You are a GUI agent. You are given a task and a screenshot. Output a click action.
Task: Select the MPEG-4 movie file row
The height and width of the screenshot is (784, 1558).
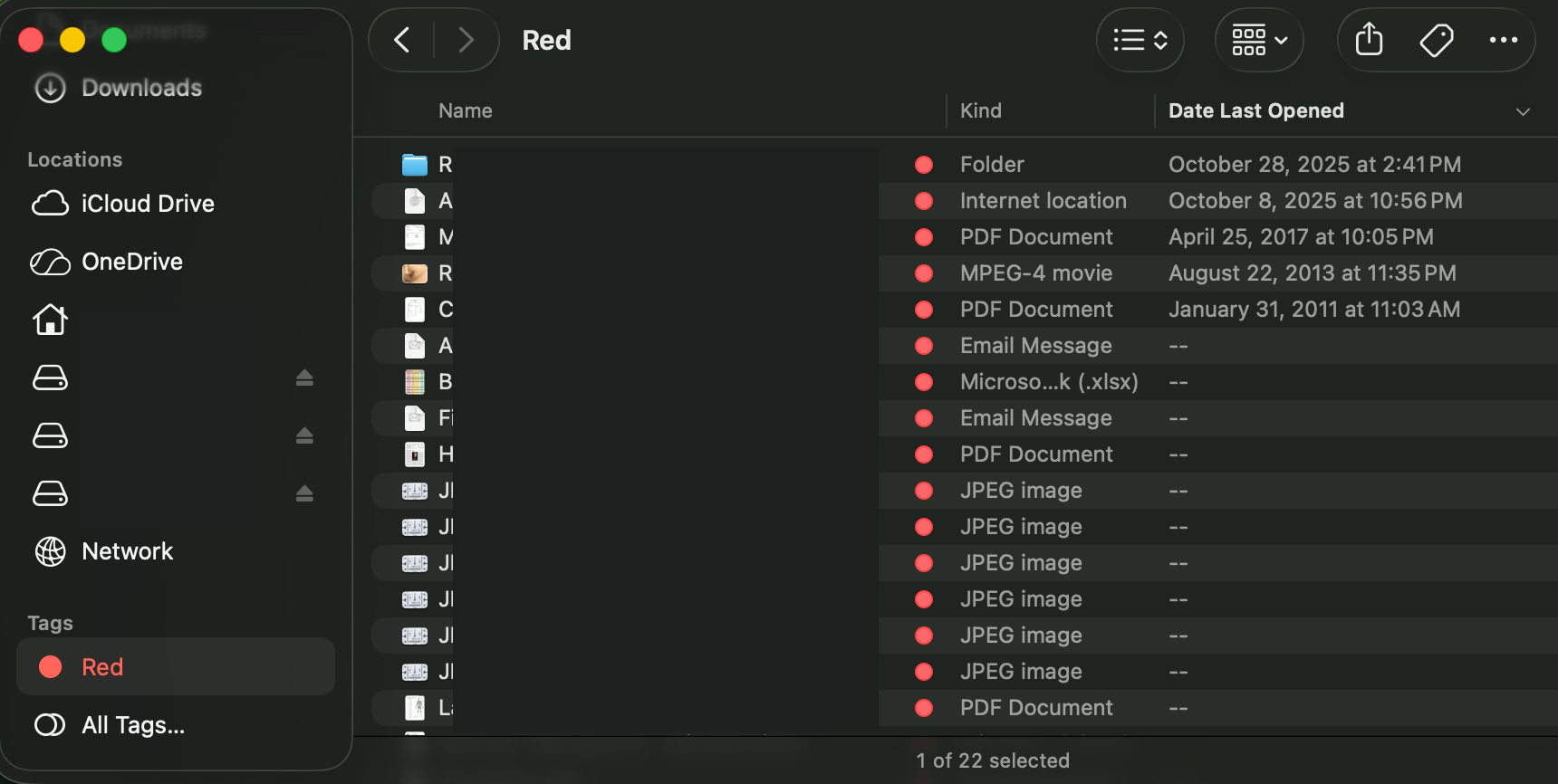pos(1035,273)
